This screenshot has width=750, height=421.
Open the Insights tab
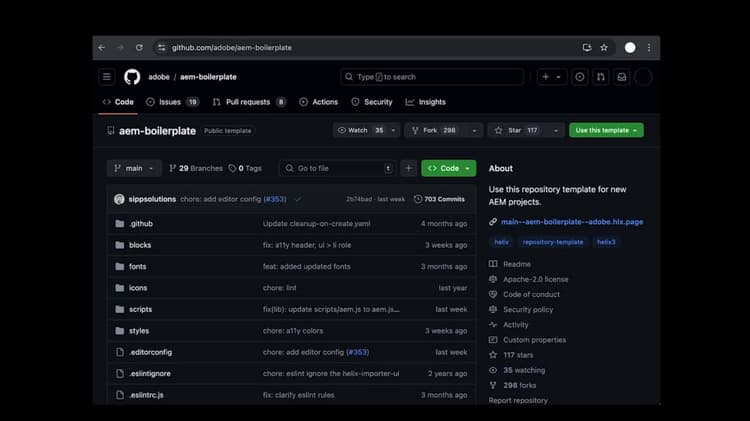coord(425,102)
